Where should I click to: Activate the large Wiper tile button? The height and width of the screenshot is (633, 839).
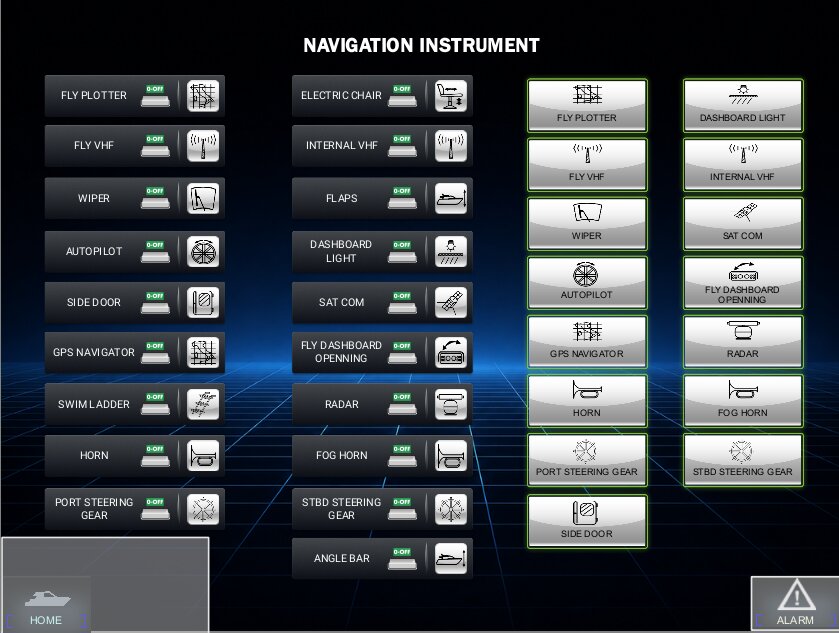[x=587, y=224]
